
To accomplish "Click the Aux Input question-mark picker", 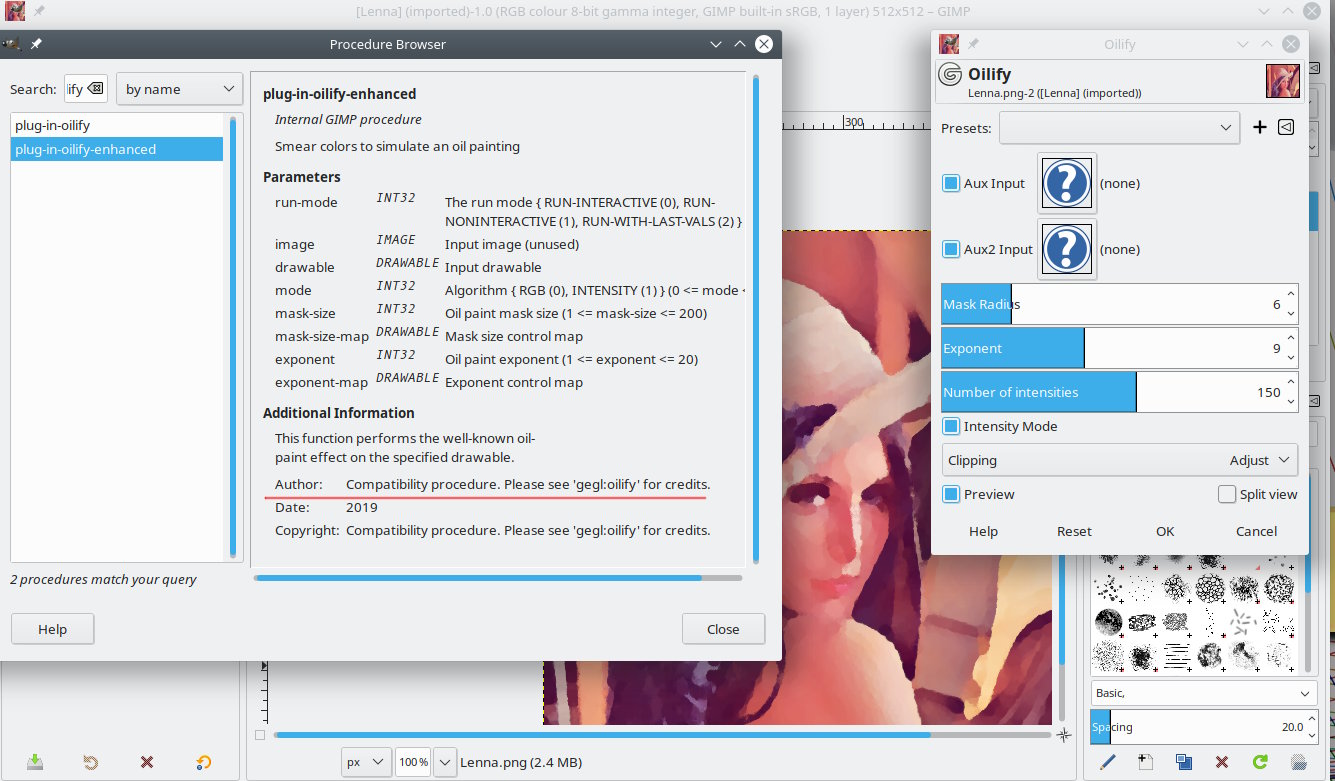I will [x=1067, y=183].
